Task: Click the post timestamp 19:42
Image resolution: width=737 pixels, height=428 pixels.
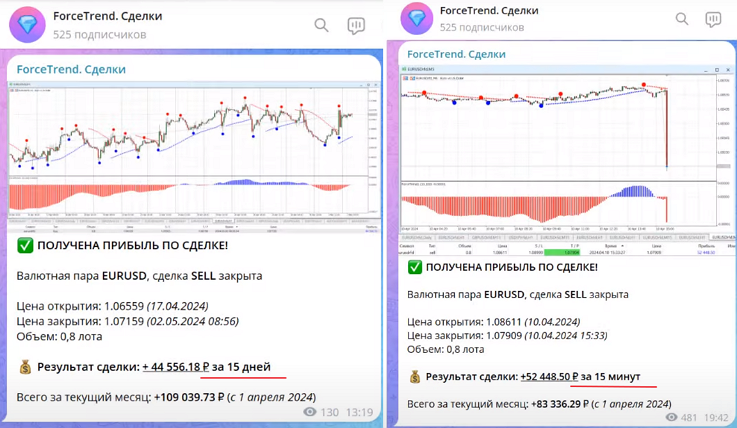Action: pos(716,418)
